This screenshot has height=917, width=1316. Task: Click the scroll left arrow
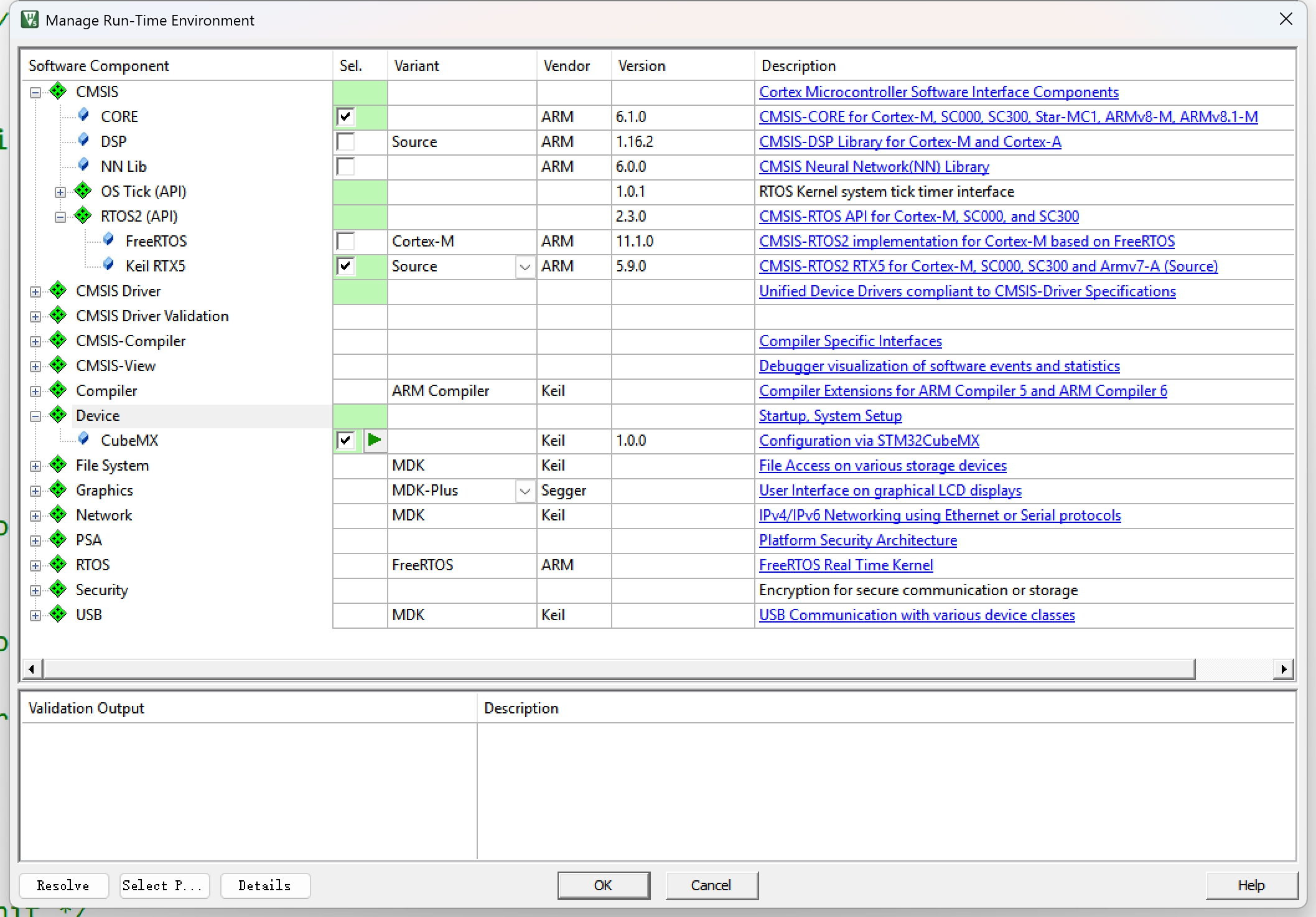point(32,669)
